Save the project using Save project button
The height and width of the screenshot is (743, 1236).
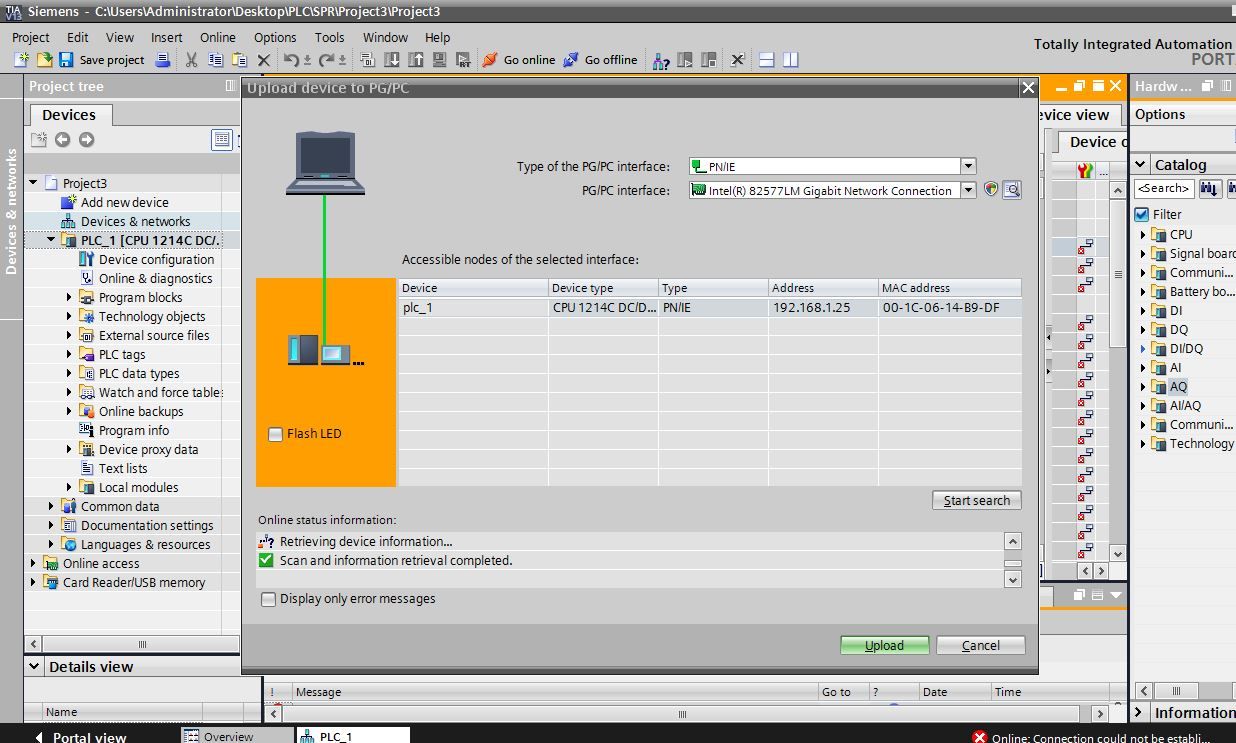pyautogui.click(x=102, y=60)
